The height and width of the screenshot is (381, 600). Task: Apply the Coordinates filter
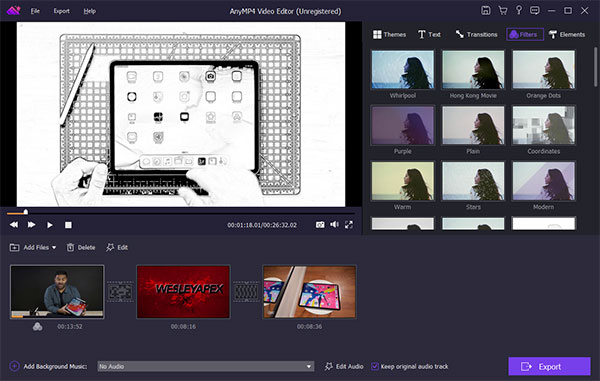(543, 125)
